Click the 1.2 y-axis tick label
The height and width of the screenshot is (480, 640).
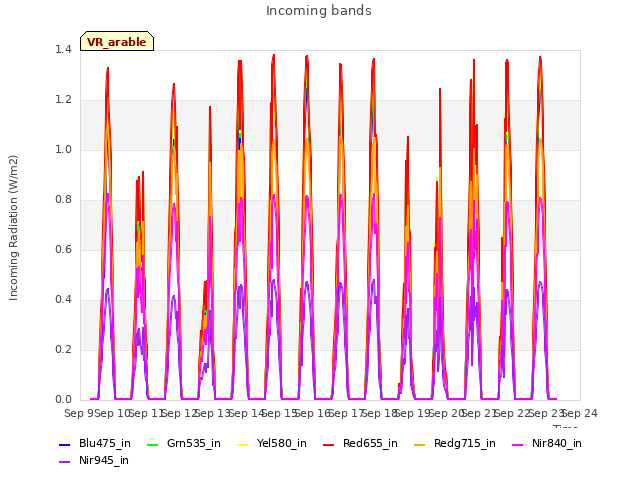point(63,100)
